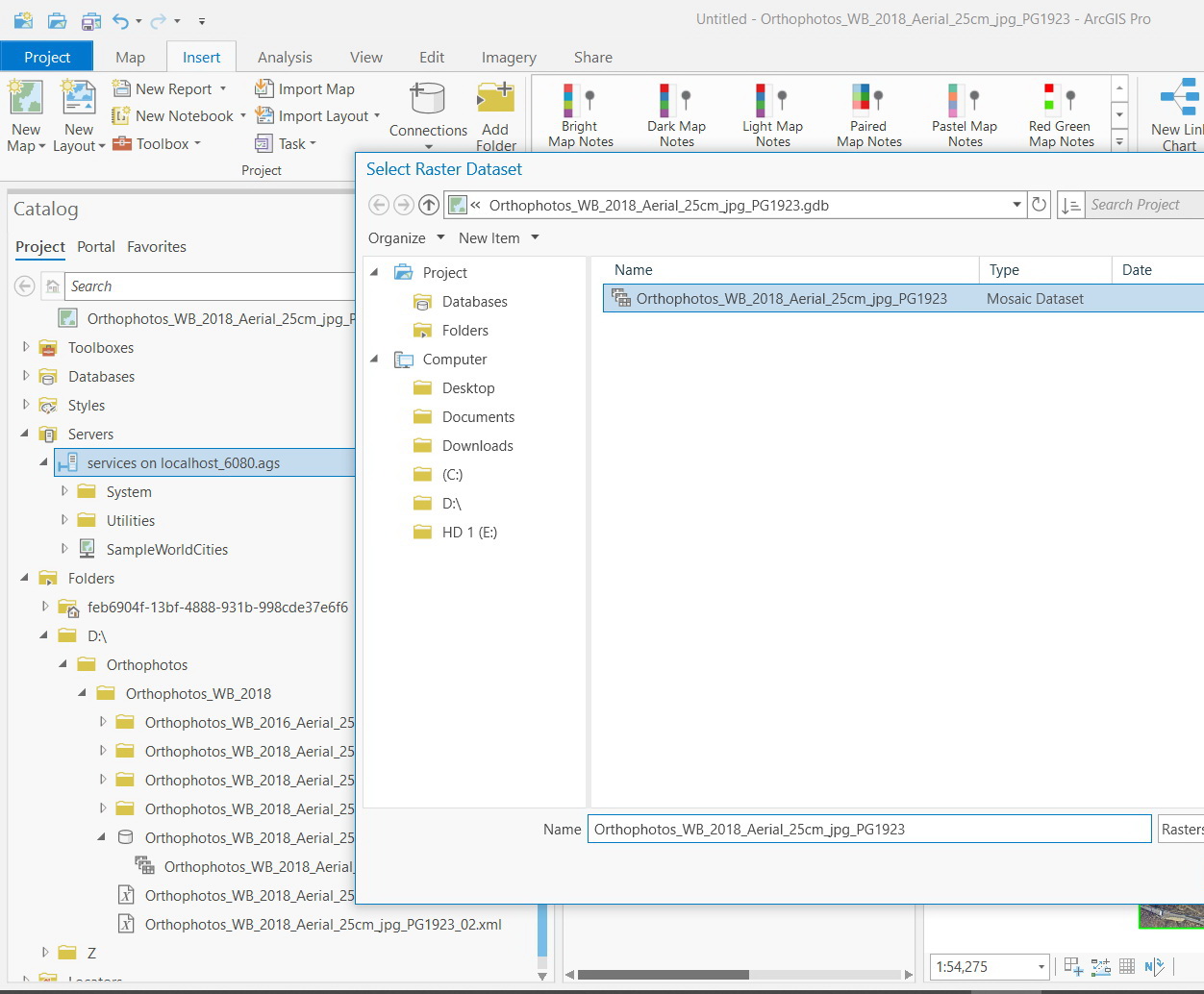Select services on localhost_6080.ags
1204x994 pixels.
tap(205, 462)
